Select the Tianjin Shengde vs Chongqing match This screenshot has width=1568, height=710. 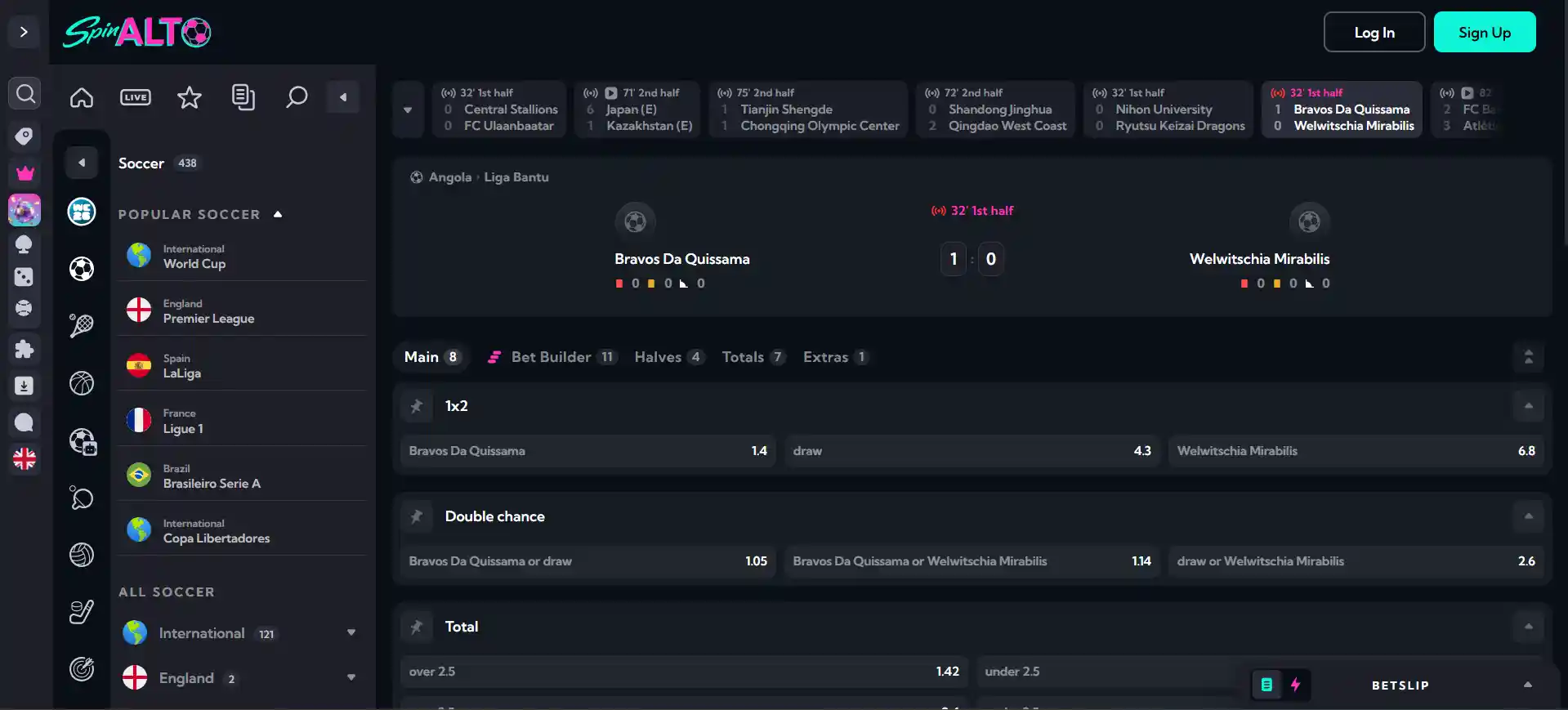[808, 109]
